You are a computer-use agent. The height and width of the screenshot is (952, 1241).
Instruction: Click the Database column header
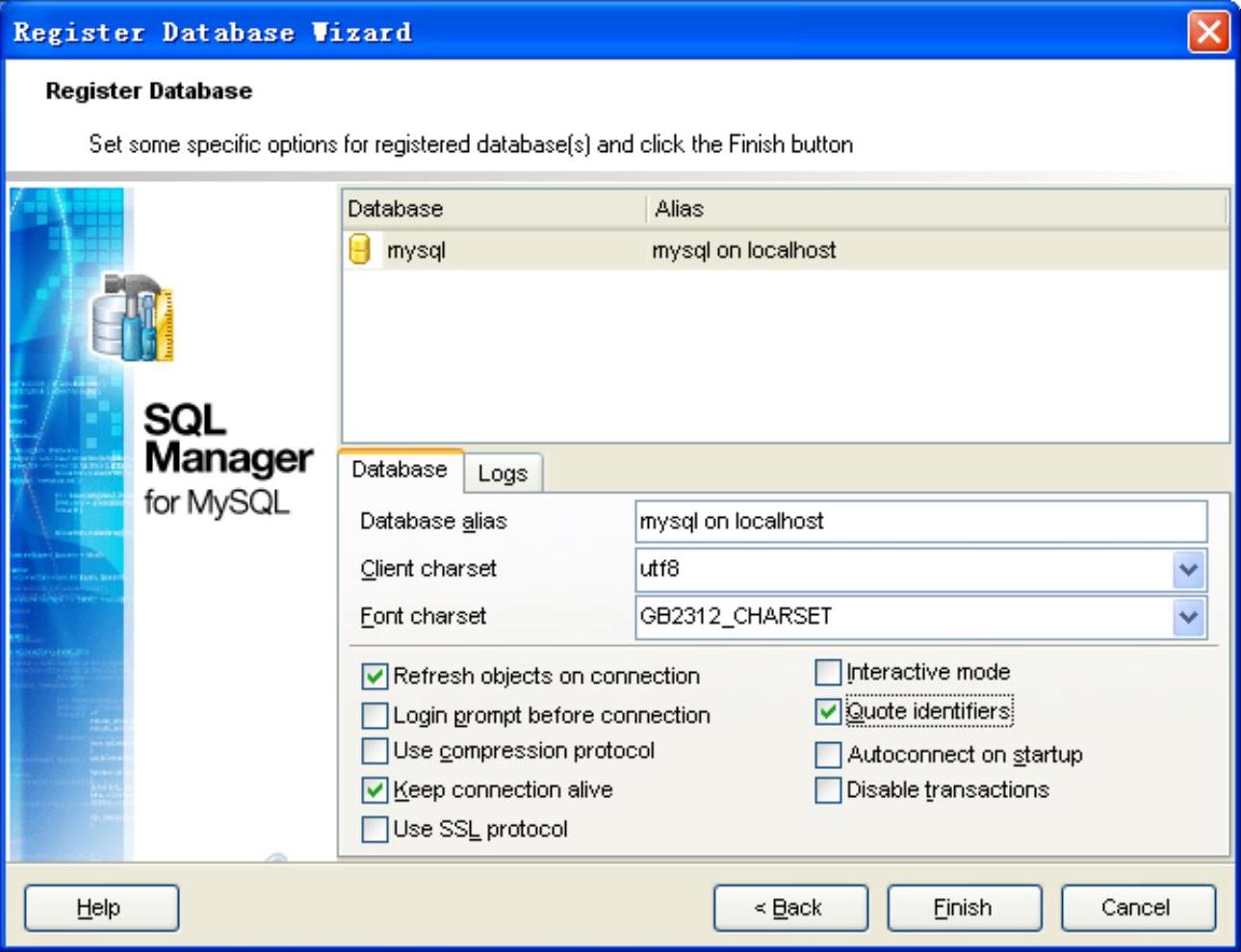pos(494,208)
